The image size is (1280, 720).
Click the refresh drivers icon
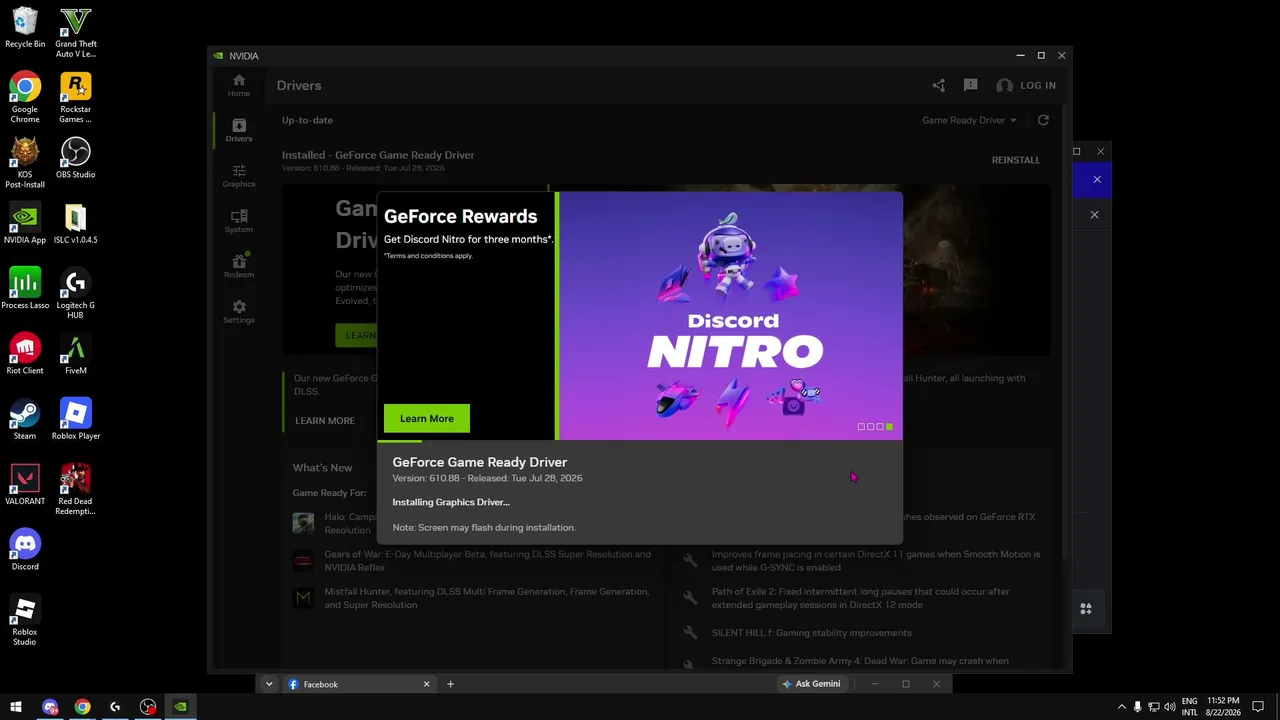(x=1043, y=120)
